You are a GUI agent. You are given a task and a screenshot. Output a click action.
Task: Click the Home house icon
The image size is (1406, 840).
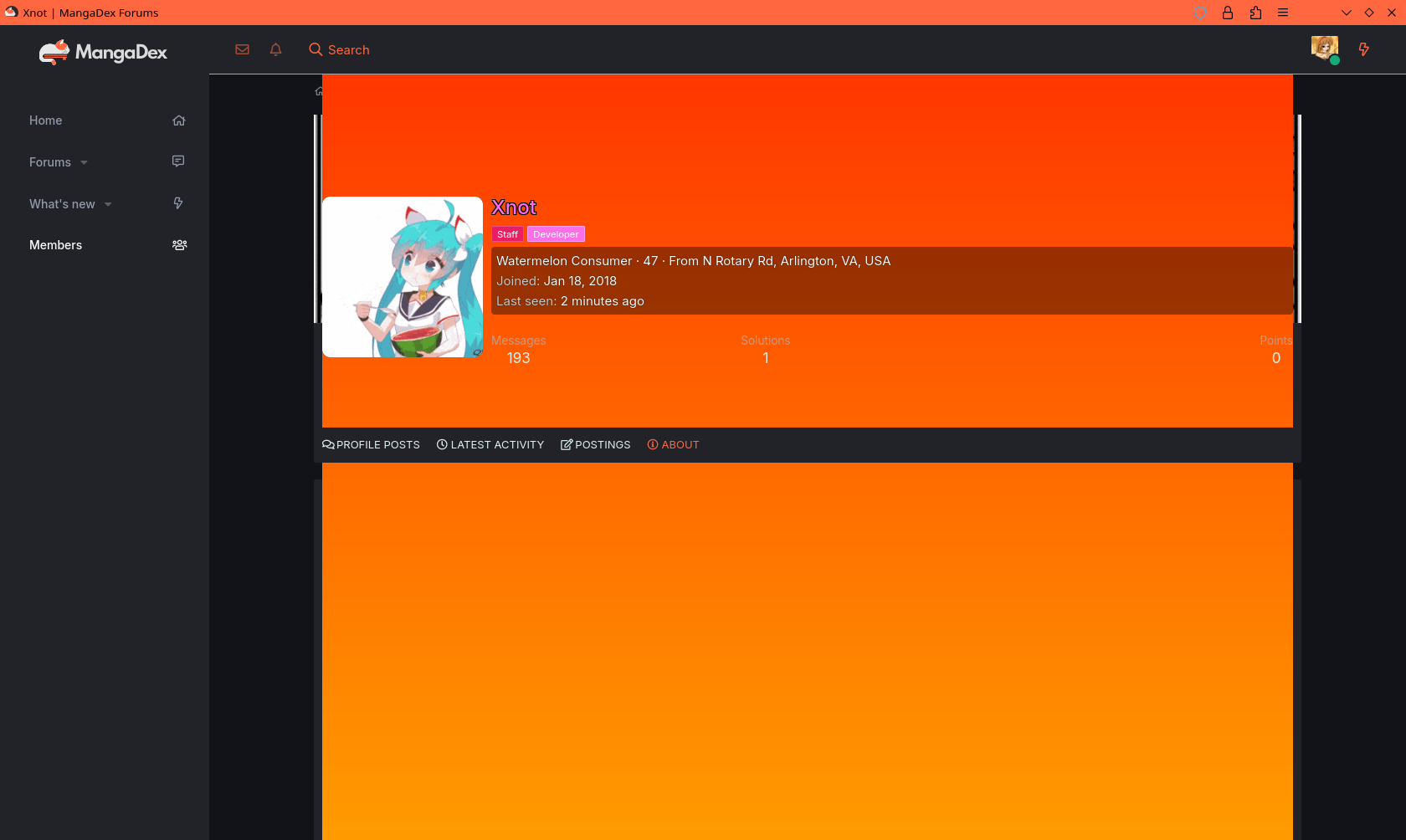point(178,120)
